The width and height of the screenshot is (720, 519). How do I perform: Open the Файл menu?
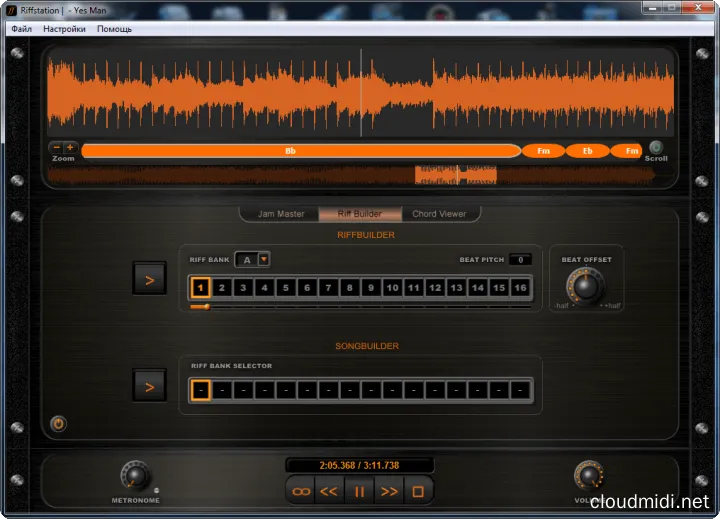pyautogui.click(x=21, y=29)
